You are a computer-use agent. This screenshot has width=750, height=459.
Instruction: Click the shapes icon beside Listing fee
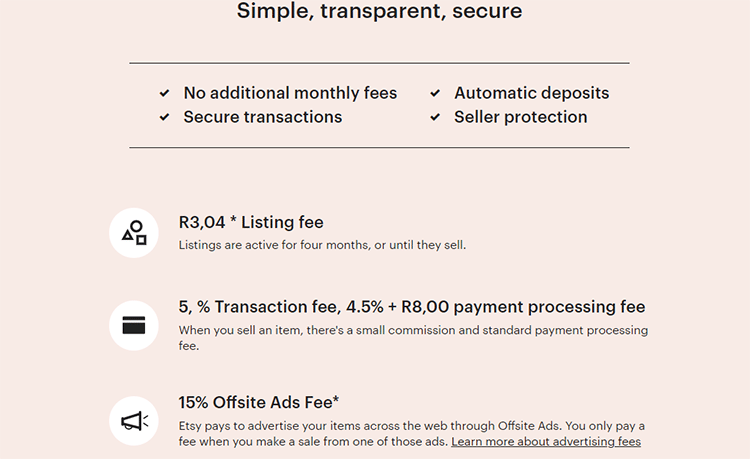[134, 233]
